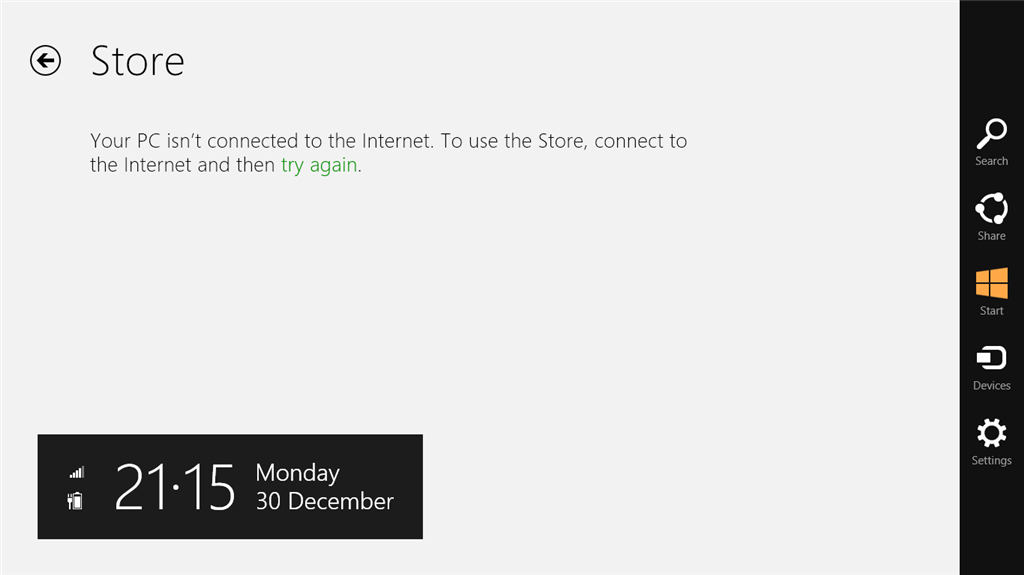Click the 'Store' page title
Screen dimensions: 1024x575
point(138,61)
